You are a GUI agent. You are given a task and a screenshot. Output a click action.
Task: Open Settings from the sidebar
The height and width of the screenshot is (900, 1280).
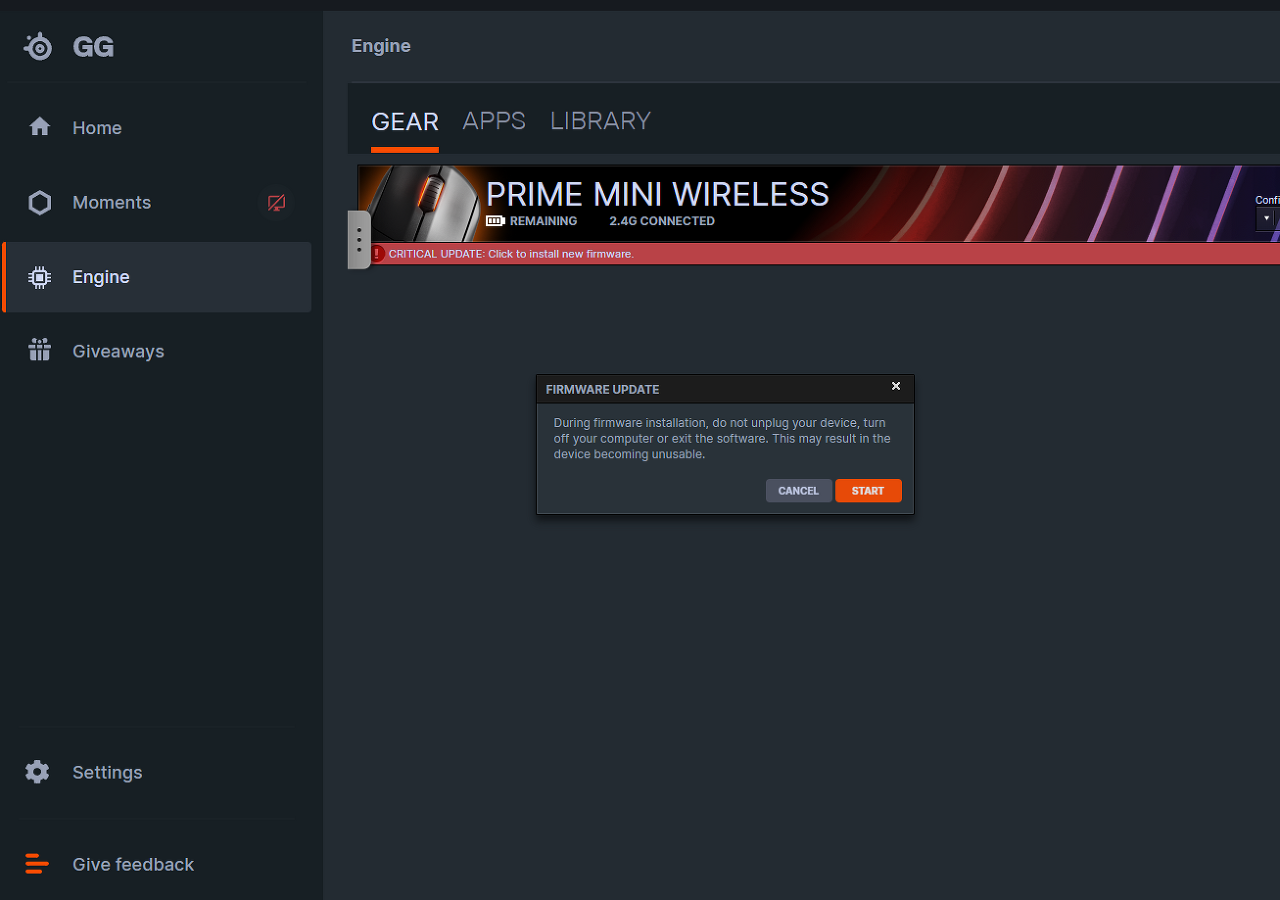click(158, 772)
